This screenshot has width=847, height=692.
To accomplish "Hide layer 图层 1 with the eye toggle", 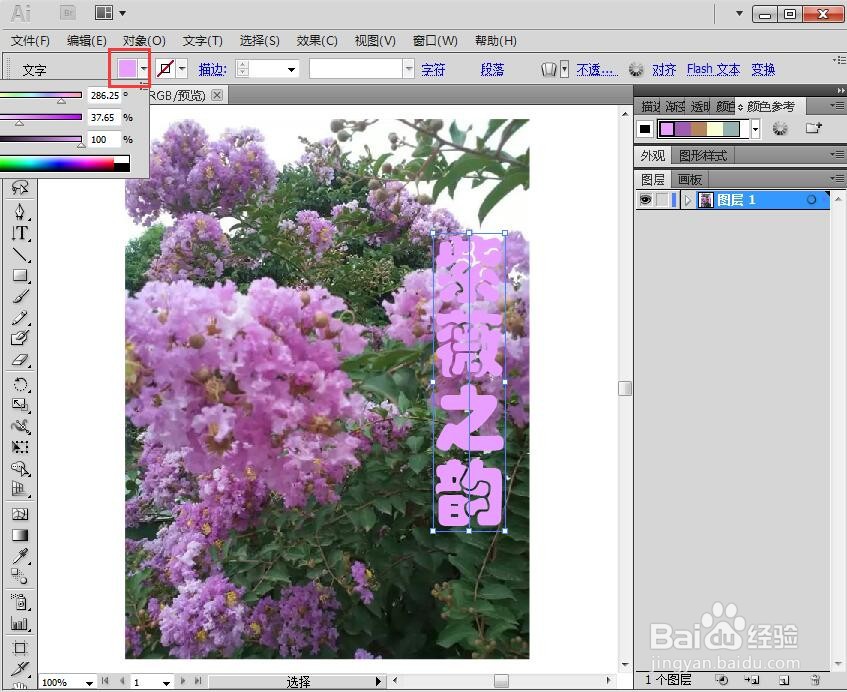I will [x=646, y=199].
